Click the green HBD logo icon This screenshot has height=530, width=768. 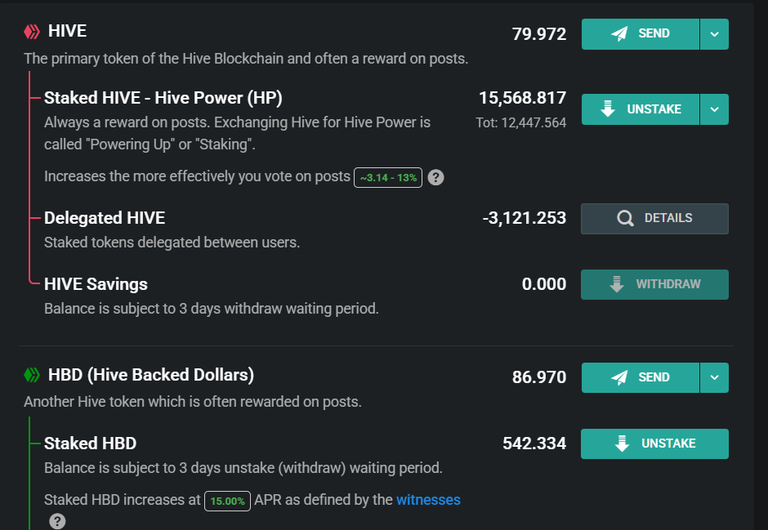click(x=32, y=375)
